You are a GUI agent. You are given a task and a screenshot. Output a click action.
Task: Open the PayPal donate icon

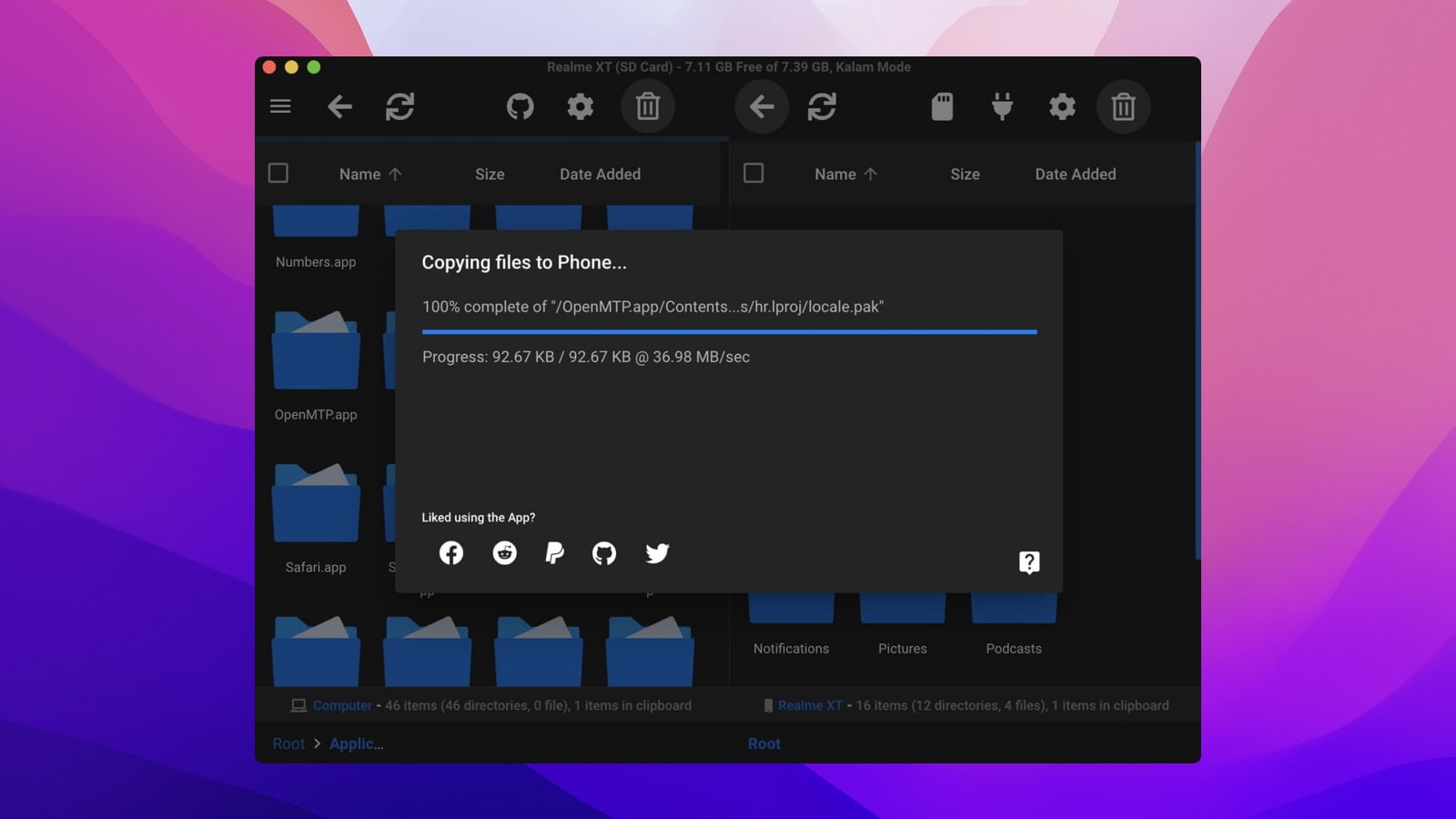click(554, 552)
